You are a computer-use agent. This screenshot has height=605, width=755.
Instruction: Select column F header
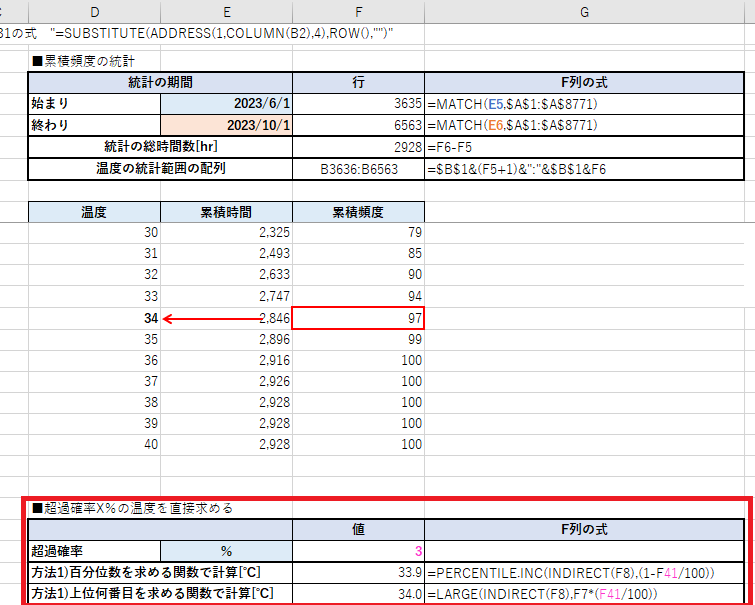coord(358,11)
